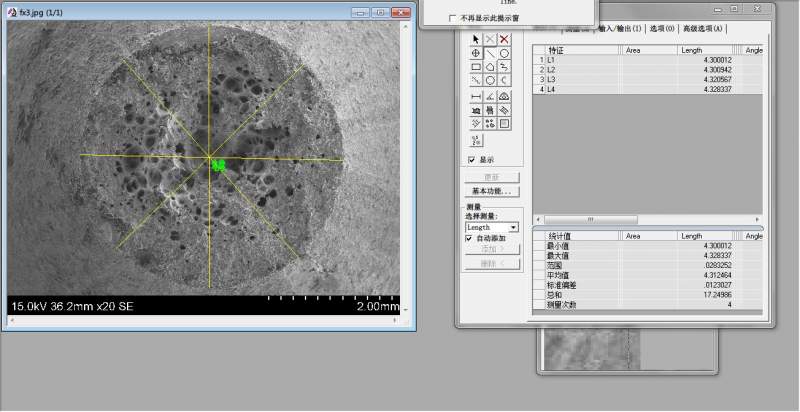Screen dimensions: 800x412
Task: Select the circle measurement tool
Action: (x=504, y=53)
